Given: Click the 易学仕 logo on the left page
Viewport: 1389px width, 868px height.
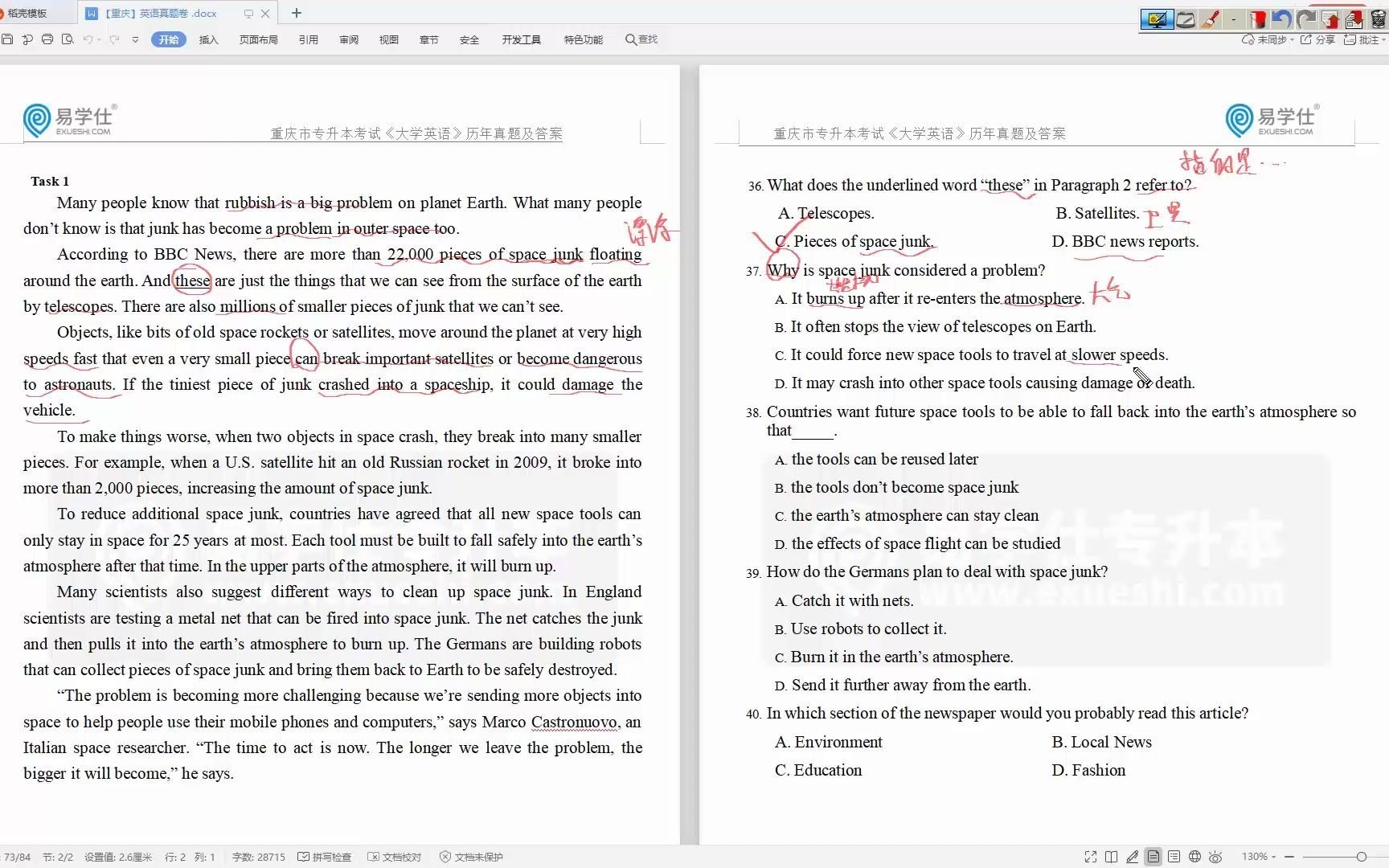Looking at the screenshot, I should tap(70, 120).
